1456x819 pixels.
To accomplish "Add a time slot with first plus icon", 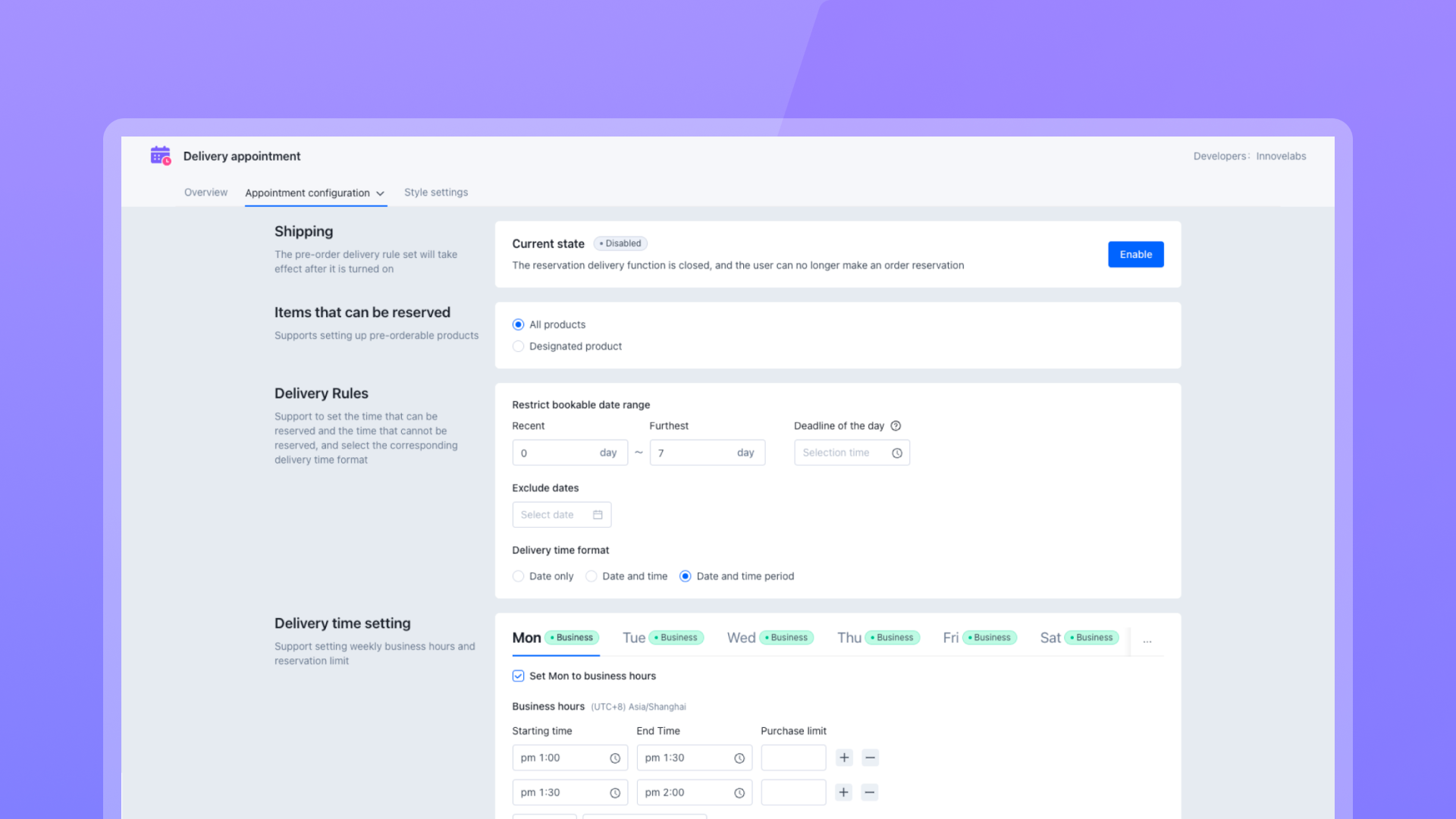I will pyautogui.click(x=844, y=758).
